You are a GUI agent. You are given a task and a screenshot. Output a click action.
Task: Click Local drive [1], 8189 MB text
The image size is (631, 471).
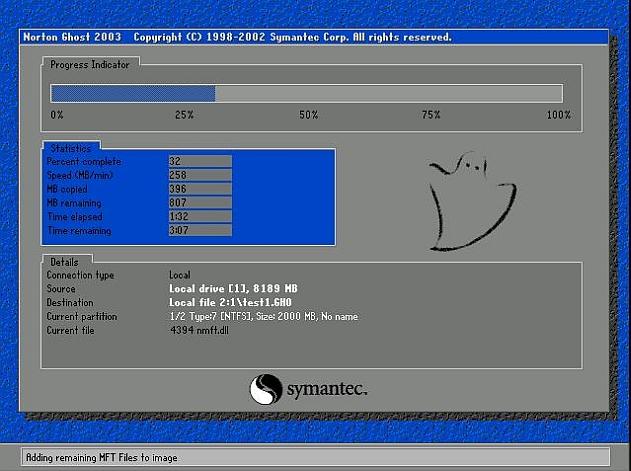click(233, 289)
